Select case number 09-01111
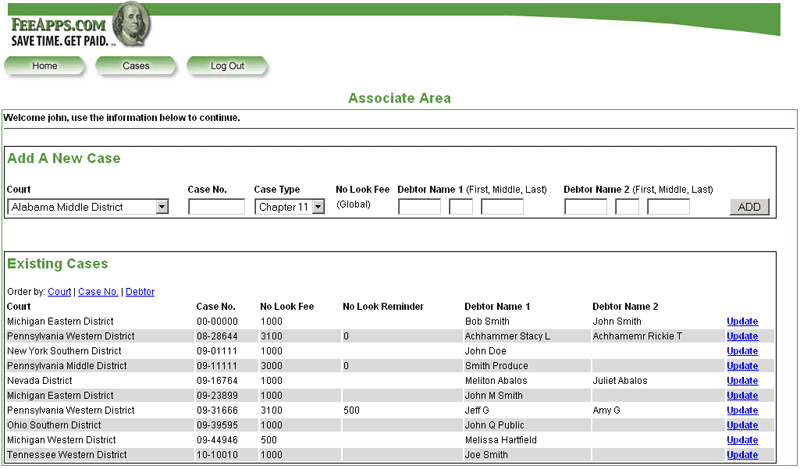Screen dimensions: 800x469 coord(217,351)
